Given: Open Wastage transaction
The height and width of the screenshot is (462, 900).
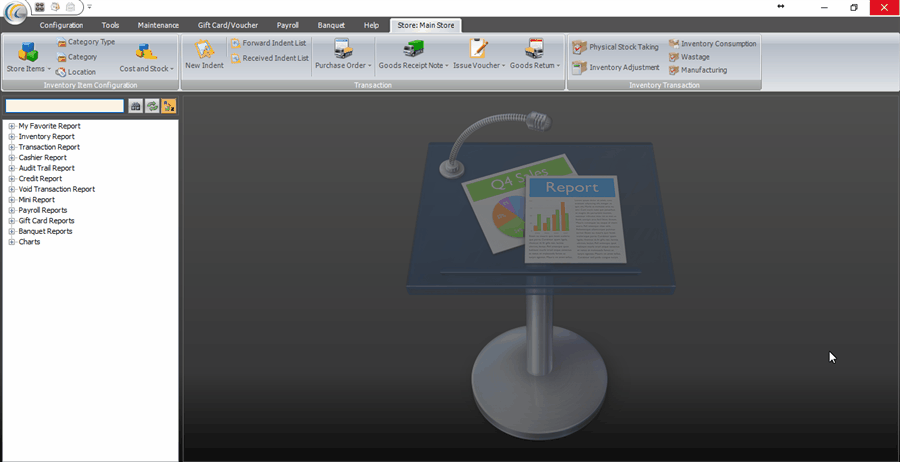Looking at the screenshot, I should 689,57.
